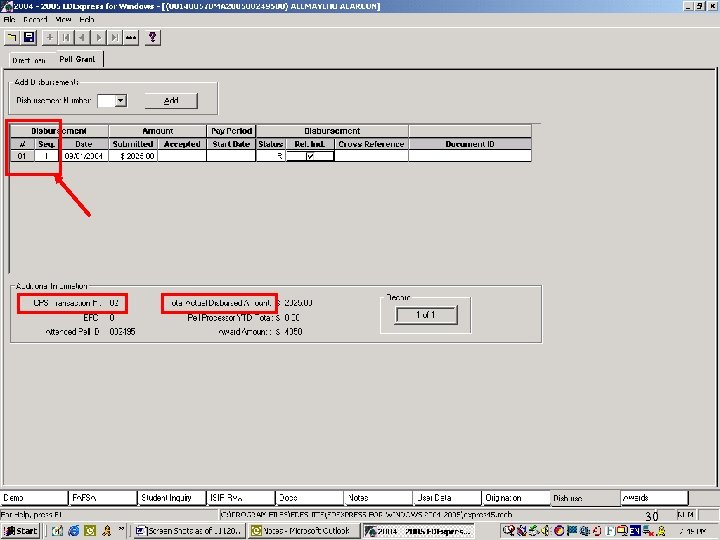Switch to the Direct Loan tab

coord(29,60)
